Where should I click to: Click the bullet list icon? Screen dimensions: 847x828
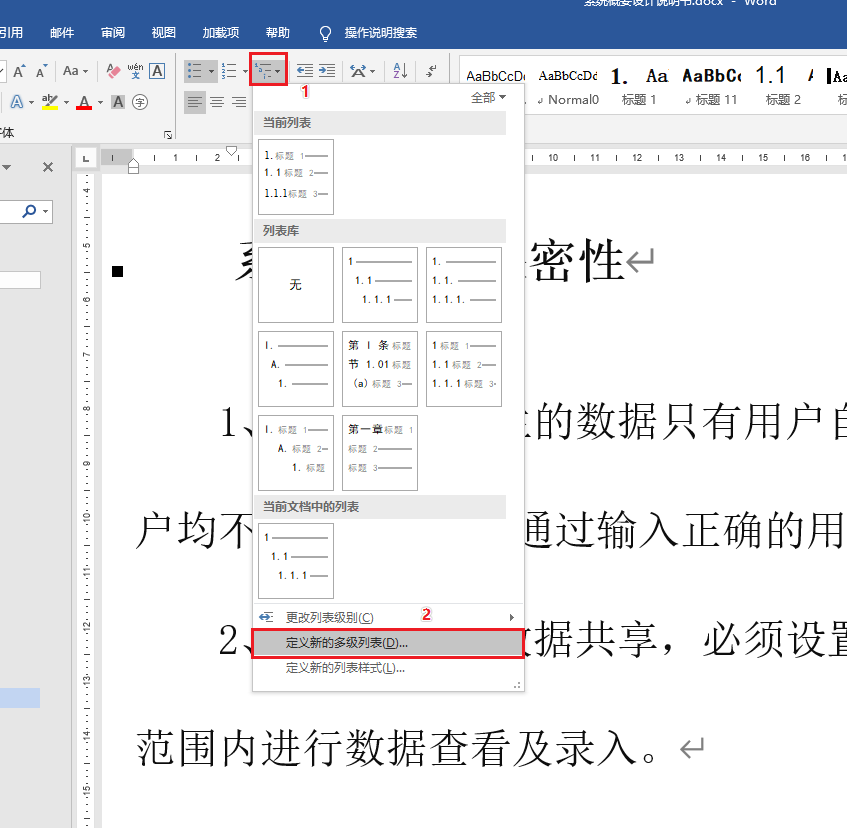[194, 71]
